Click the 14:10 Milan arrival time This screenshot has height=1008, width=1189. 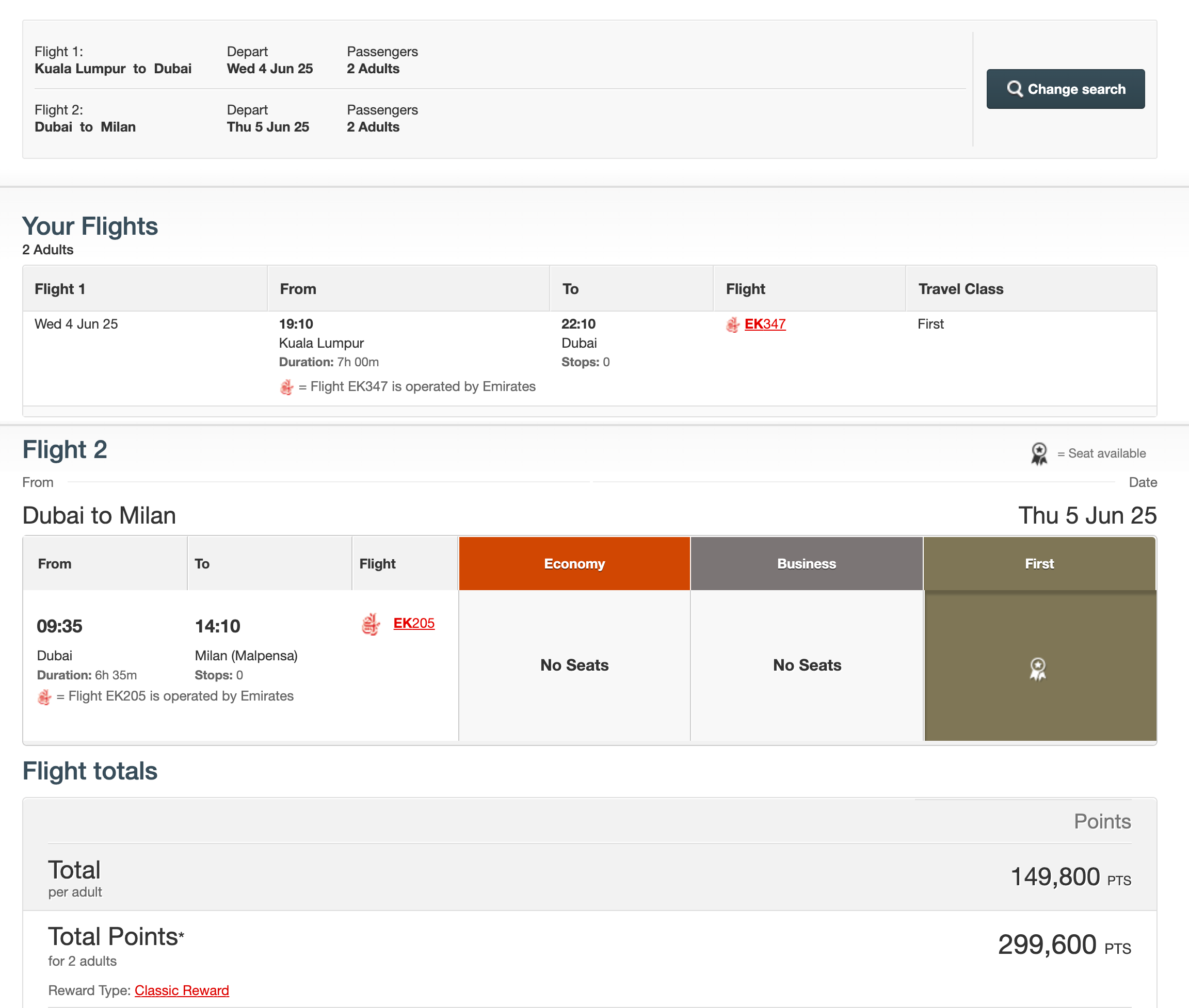217,626
